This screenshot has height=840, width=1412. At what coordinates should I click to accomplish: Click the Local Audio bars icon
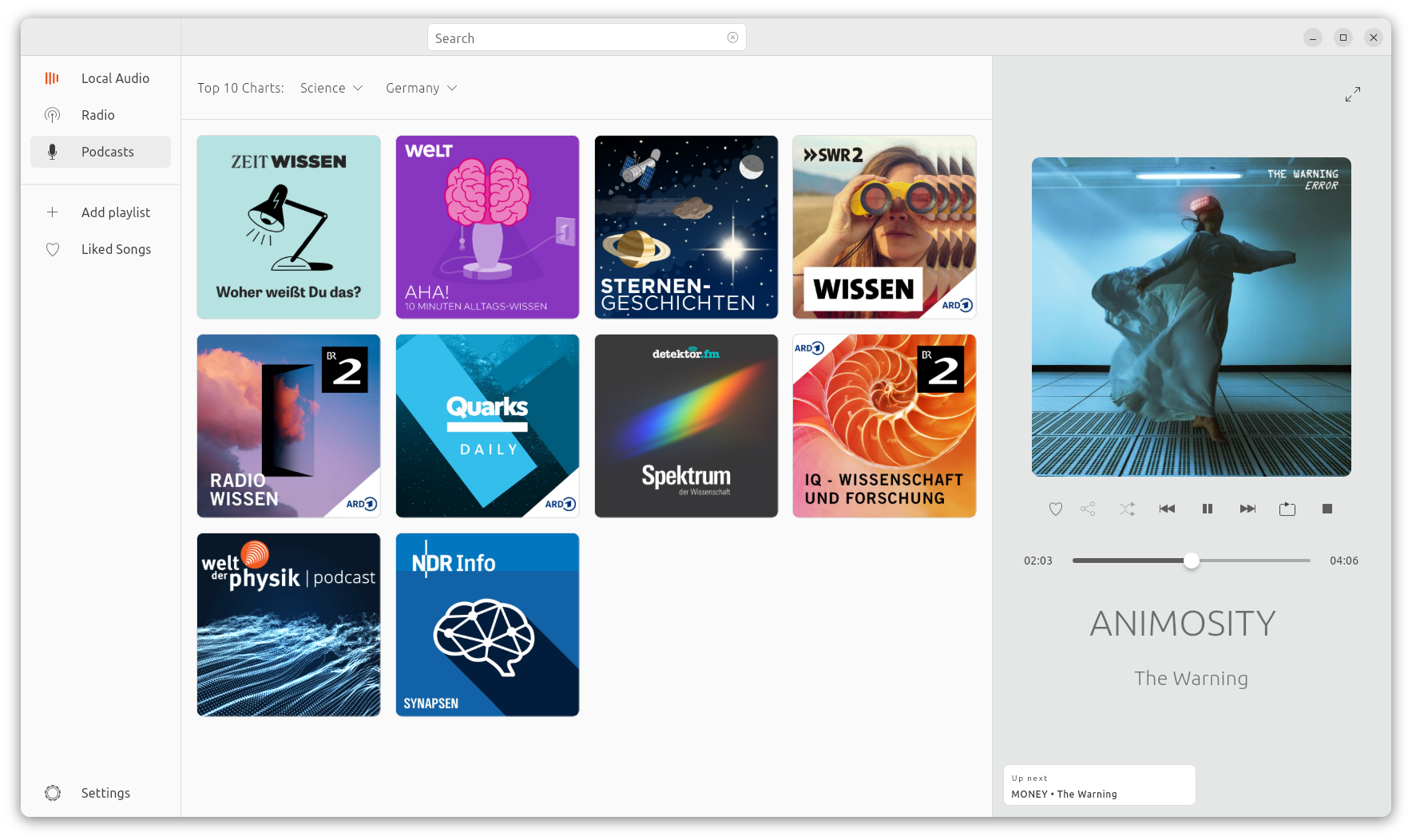pyautogui.click(x=52, y=78)
